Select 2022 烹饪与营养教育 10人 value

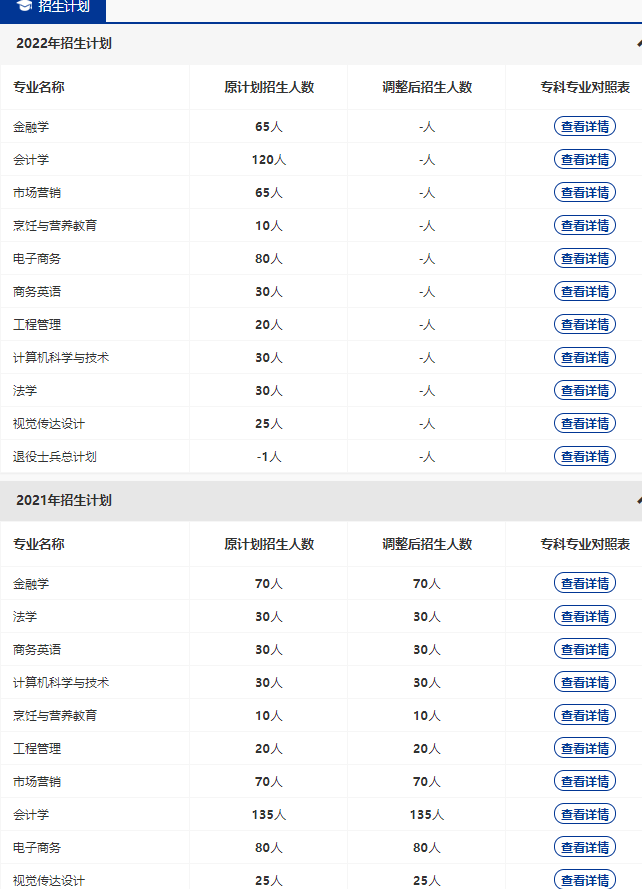tap(269, 226)
